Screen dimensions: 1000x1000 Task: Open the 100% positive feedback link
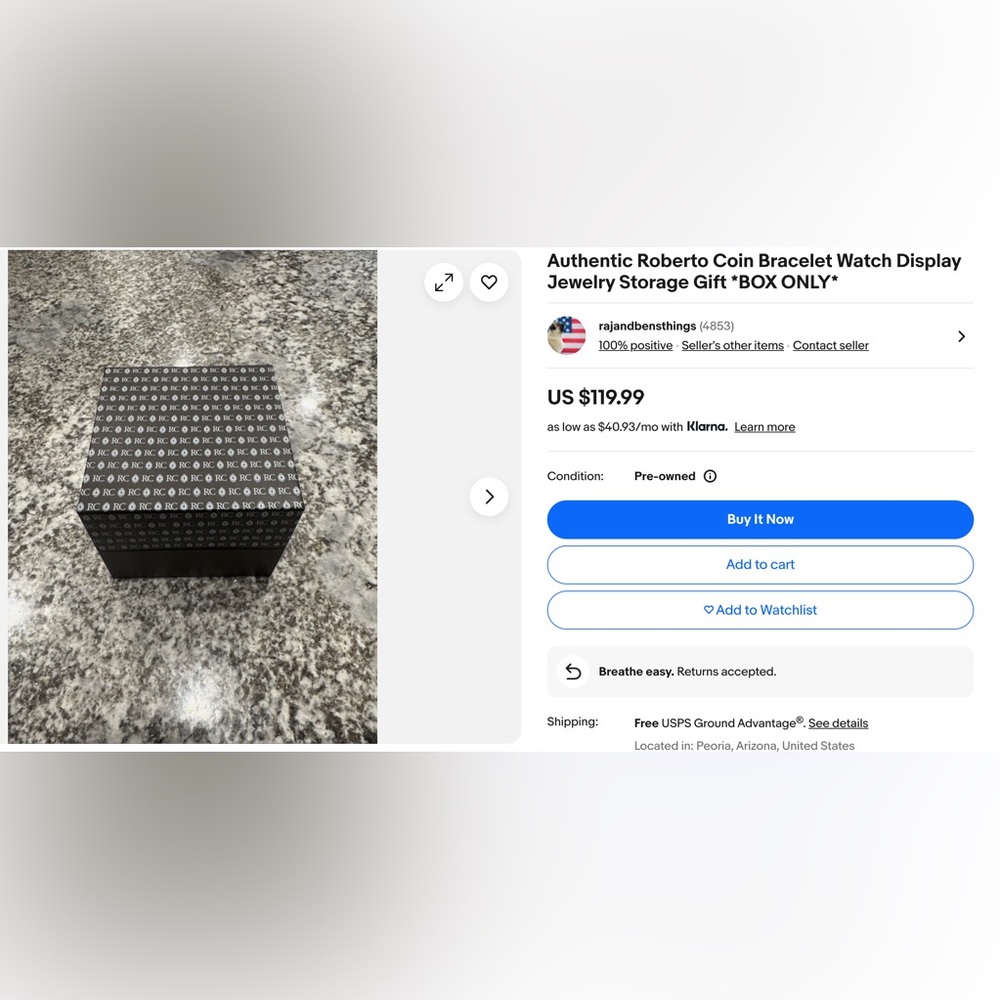pos(635,345)
